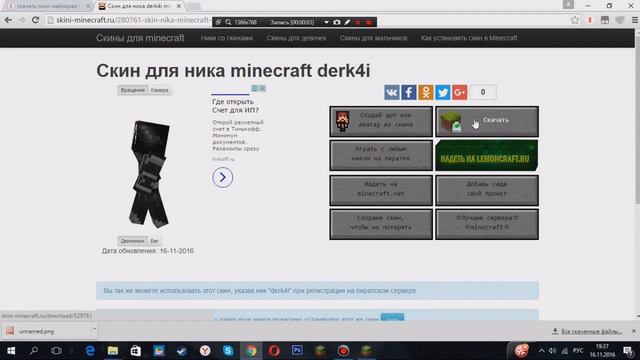Open Skype from the taskbar

tap(228, 351)
